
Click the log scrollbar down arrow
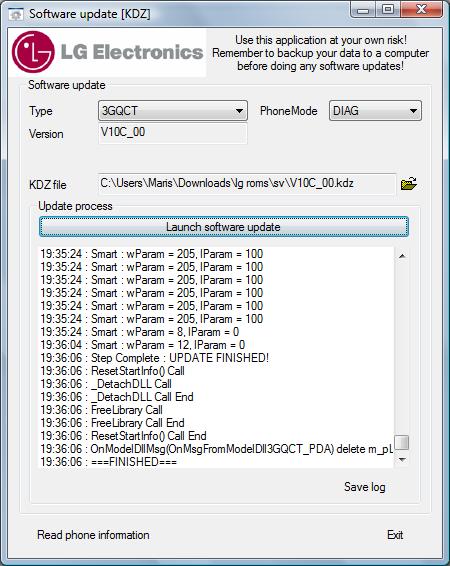pos(402,460)
